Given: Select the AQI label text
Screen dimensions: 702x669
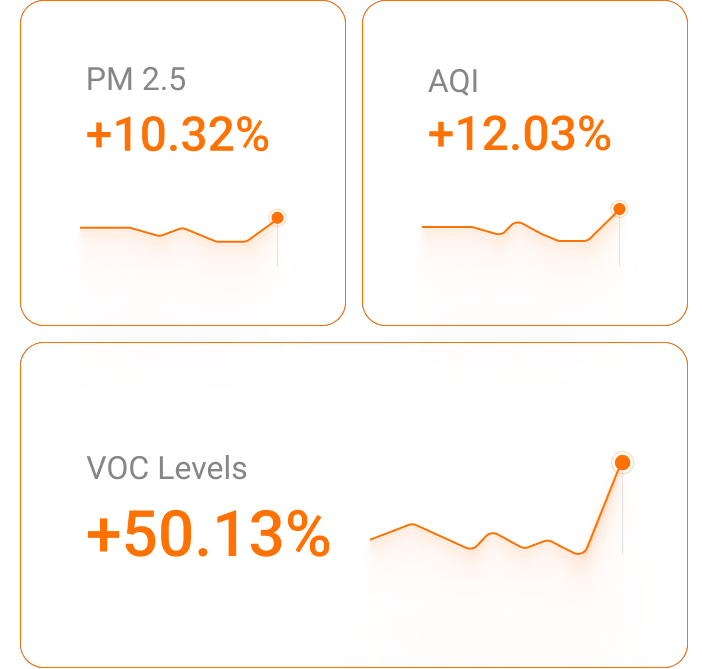Looking at the screenshot, I should (453, 81).
